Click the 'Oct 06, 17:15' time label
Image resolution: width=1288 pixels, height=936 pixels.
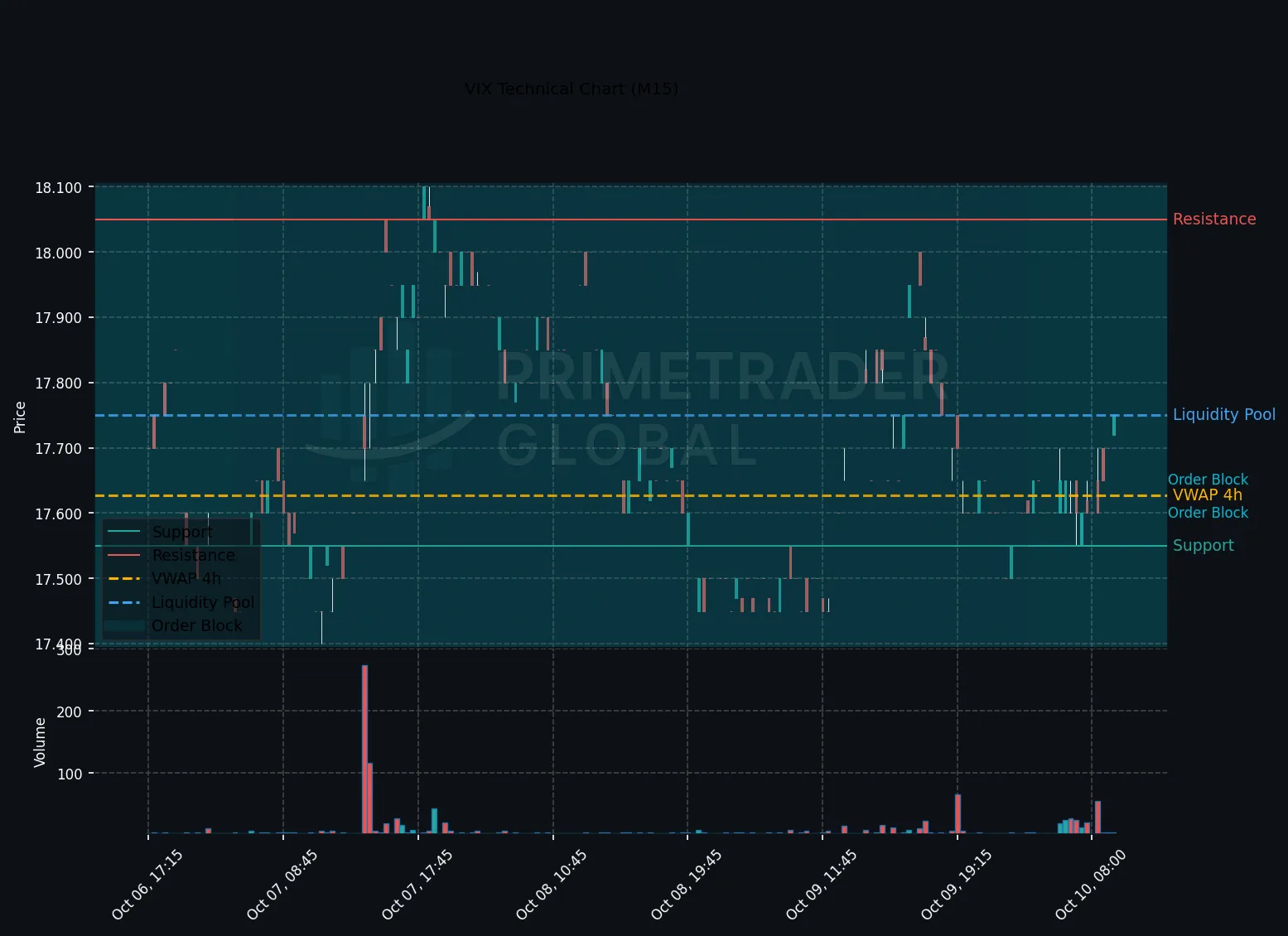[x=147, y=885]
